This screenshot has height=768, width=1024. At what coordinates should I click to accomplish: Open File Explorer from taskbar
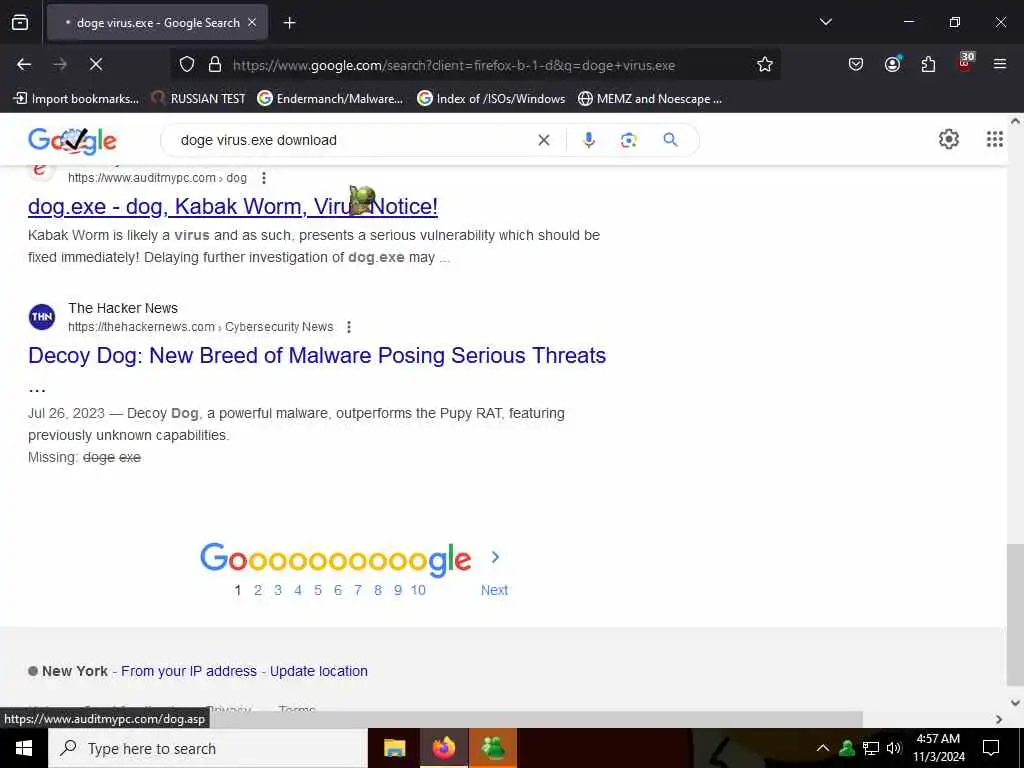click(x=394, y=748)
